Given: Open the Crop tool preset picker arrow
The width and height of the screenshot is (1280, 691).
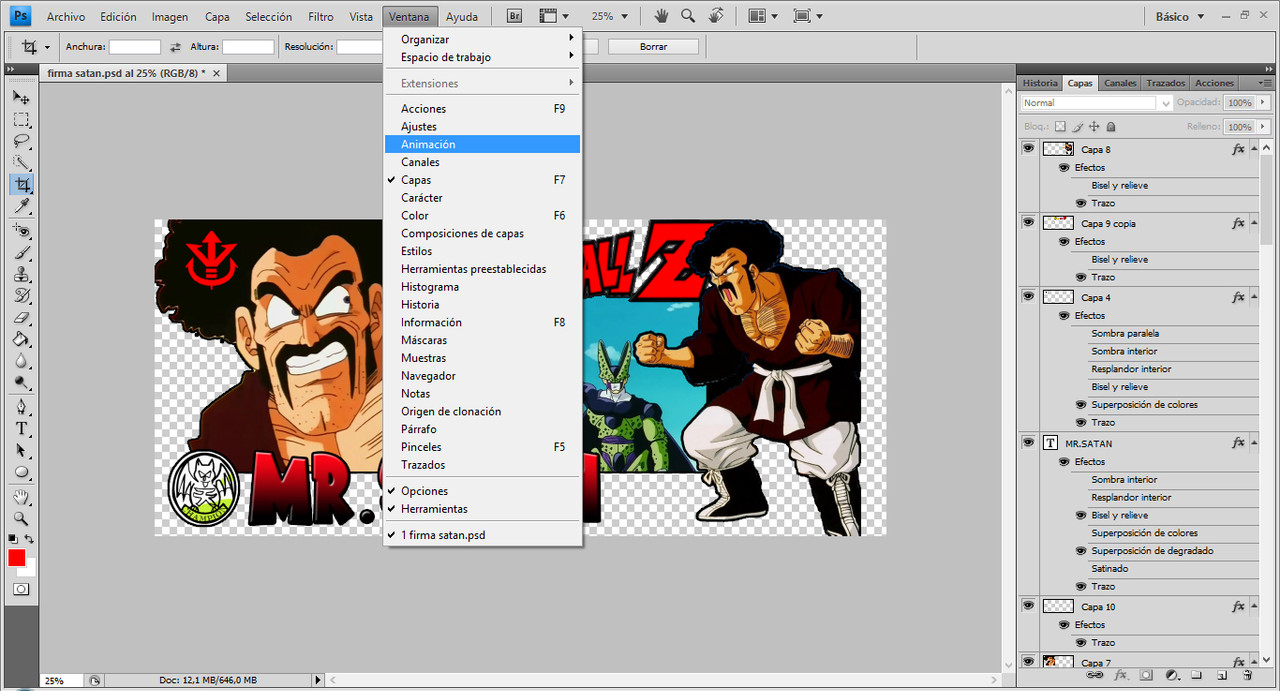Looking at the screenshot, I should 47,47.
